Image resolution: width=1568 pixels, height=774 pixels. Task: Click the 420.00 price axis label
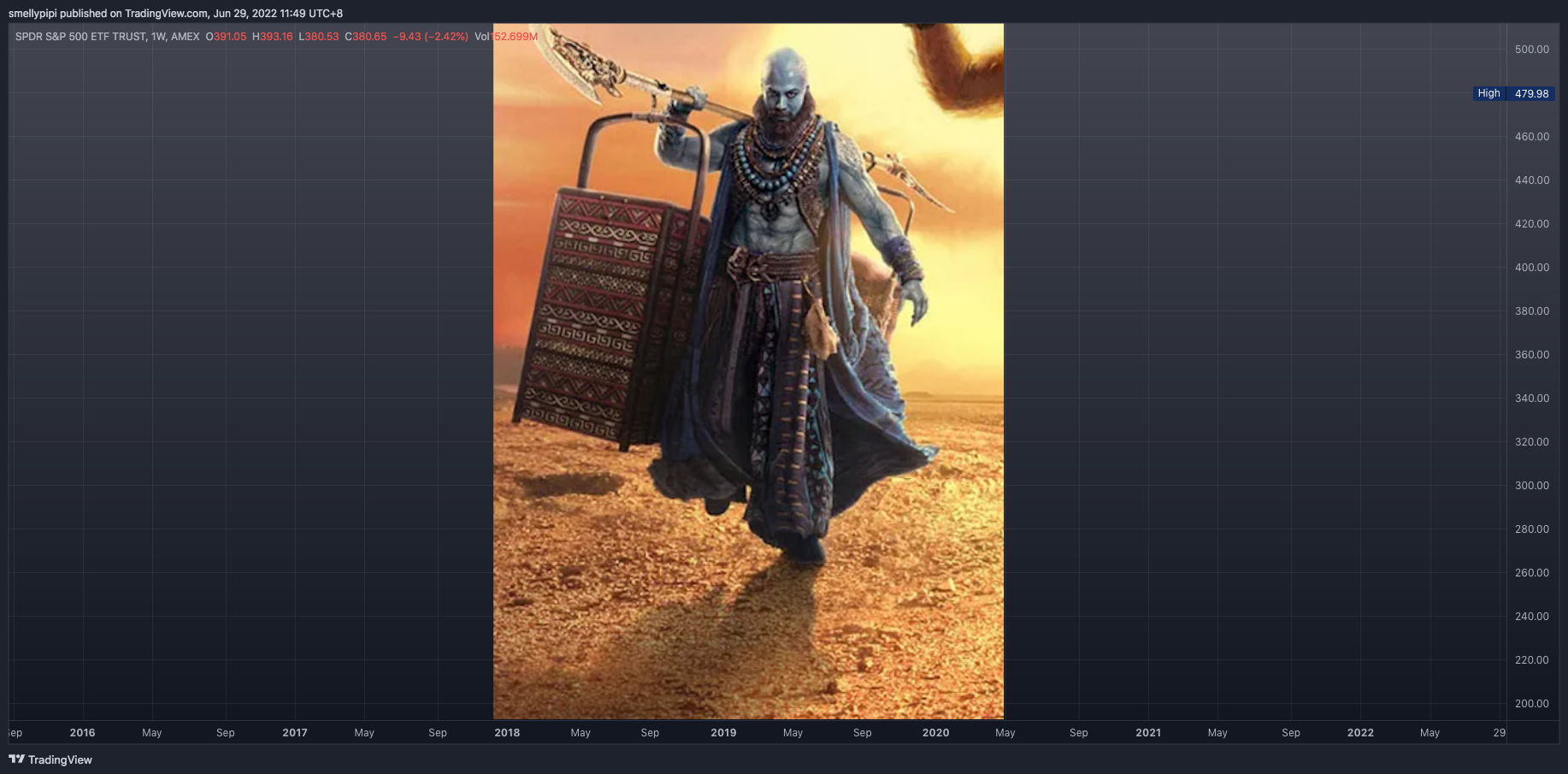tap(1532, 224)
